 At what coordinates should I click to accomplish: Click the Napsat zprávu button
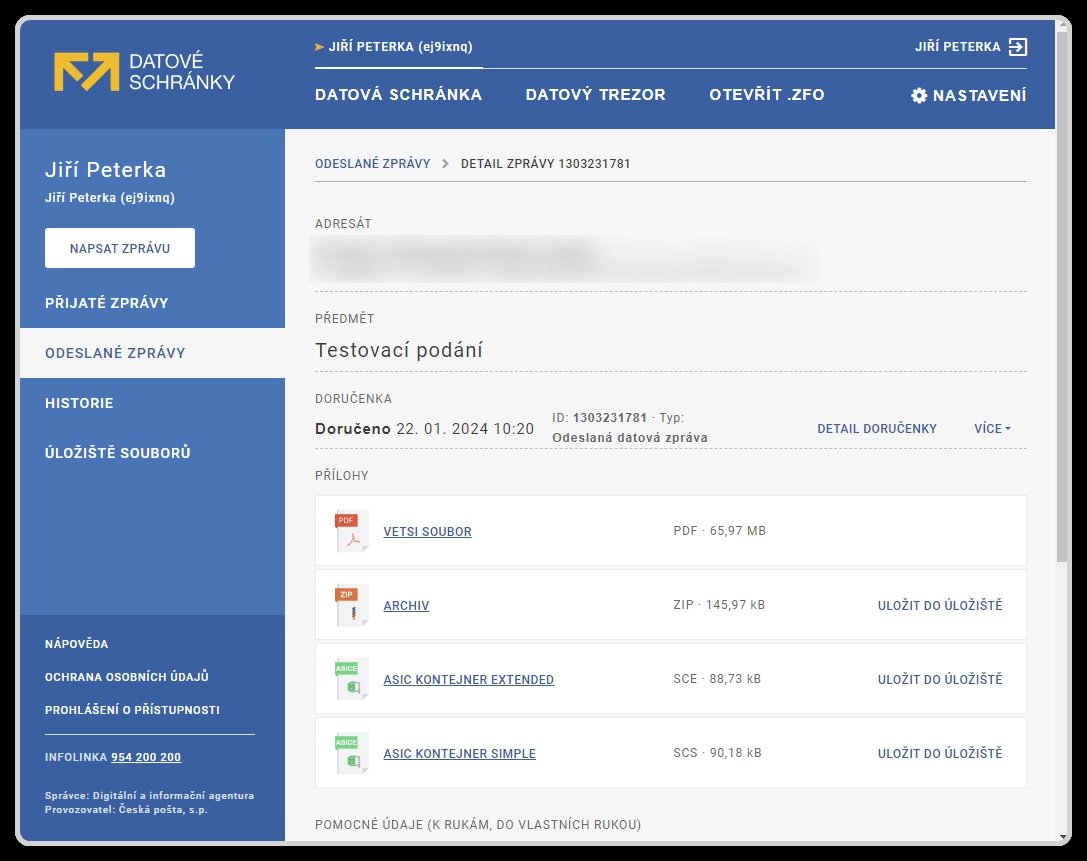pos(120,248)
